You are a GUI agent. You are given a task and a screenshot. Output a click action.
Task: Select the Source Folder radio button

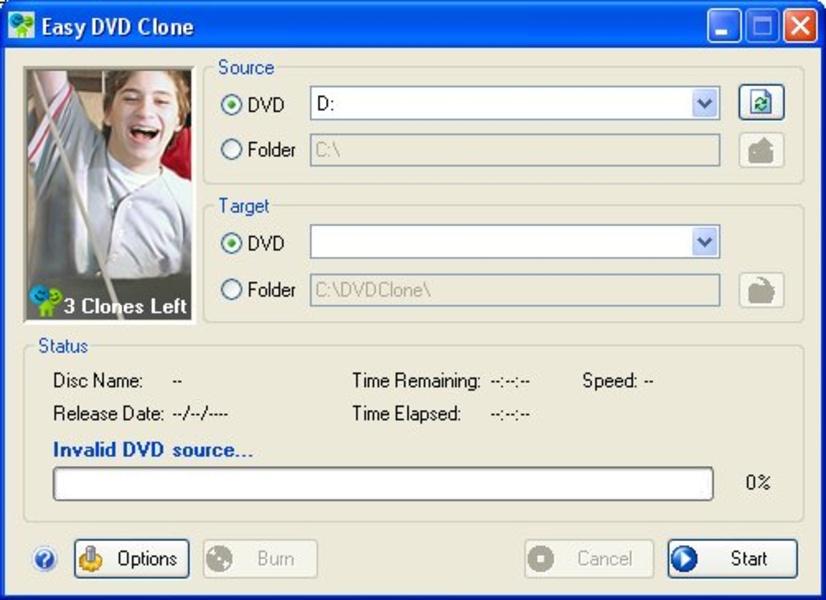(231, 150)
